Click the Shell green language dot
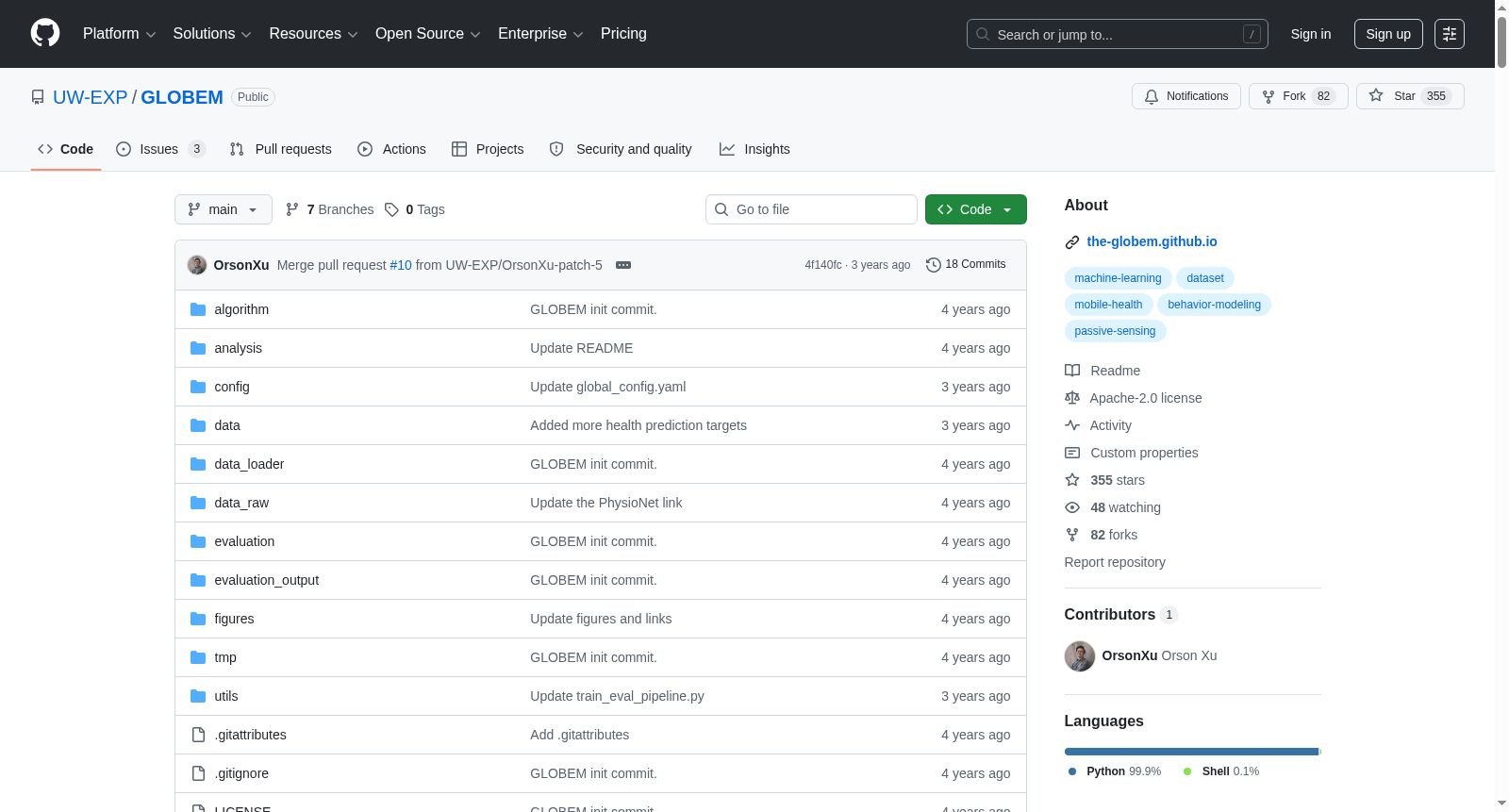The image size is (1509, 812). point(1187,771)
